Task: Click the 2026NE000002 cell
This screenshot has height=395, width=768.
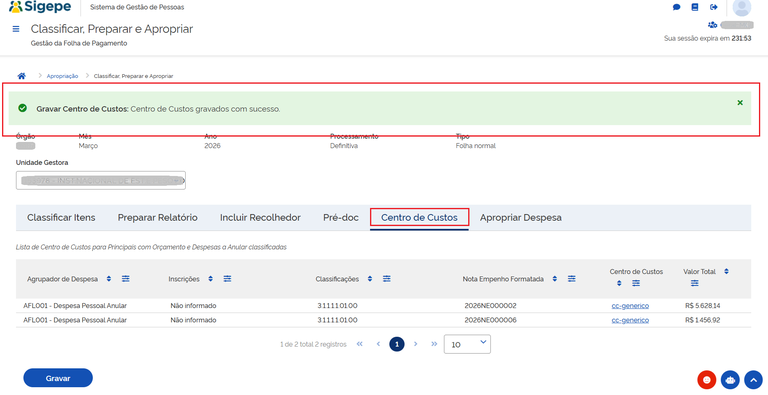Action: click(490, 306)
